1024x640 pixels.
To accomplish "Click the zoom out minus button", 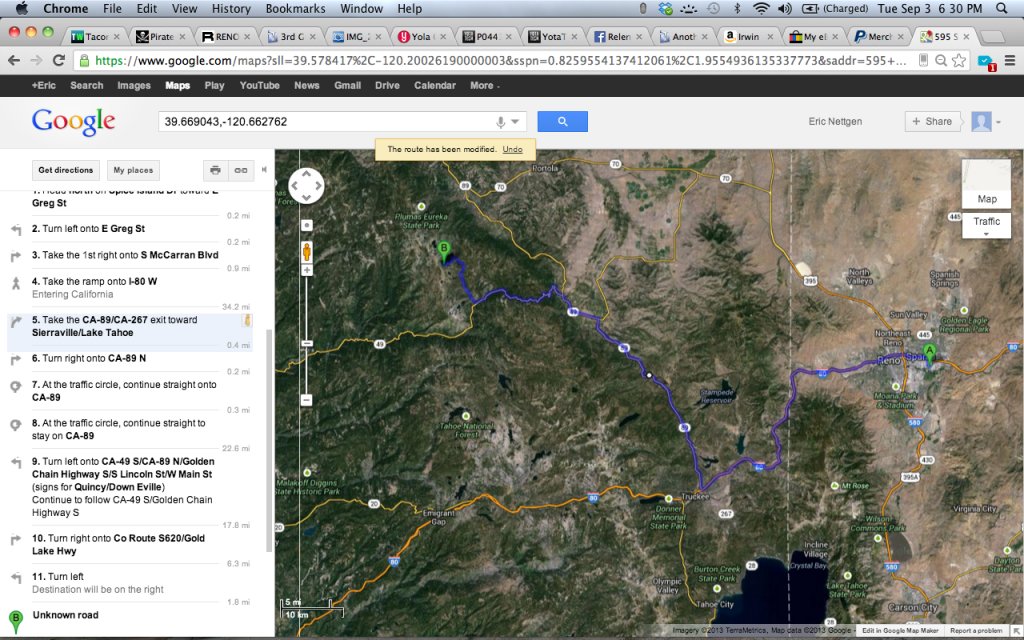I will pos(306,400).
